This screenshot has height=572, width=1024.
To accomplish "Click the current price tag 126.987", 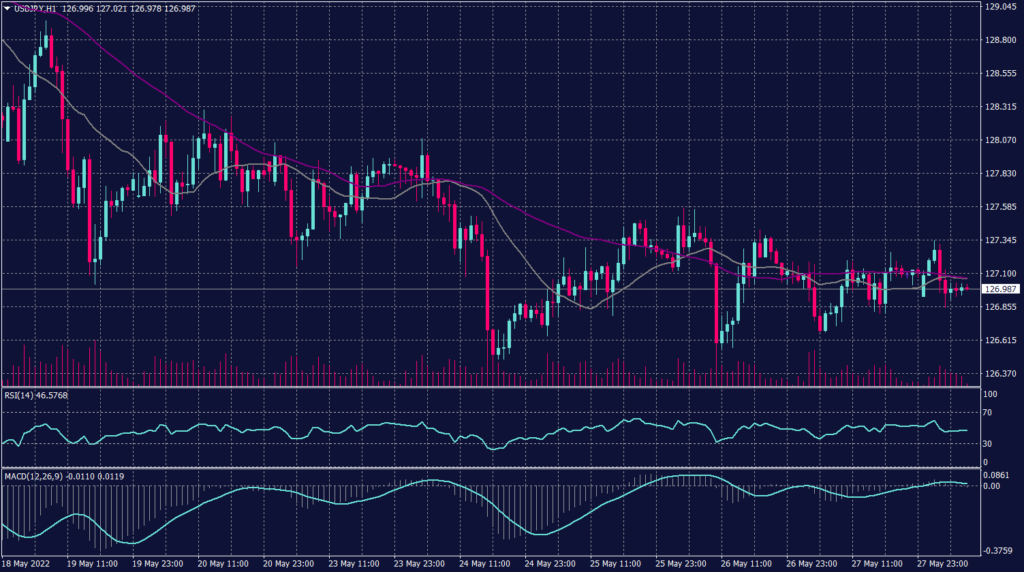I will click(x=1000, y=289).
